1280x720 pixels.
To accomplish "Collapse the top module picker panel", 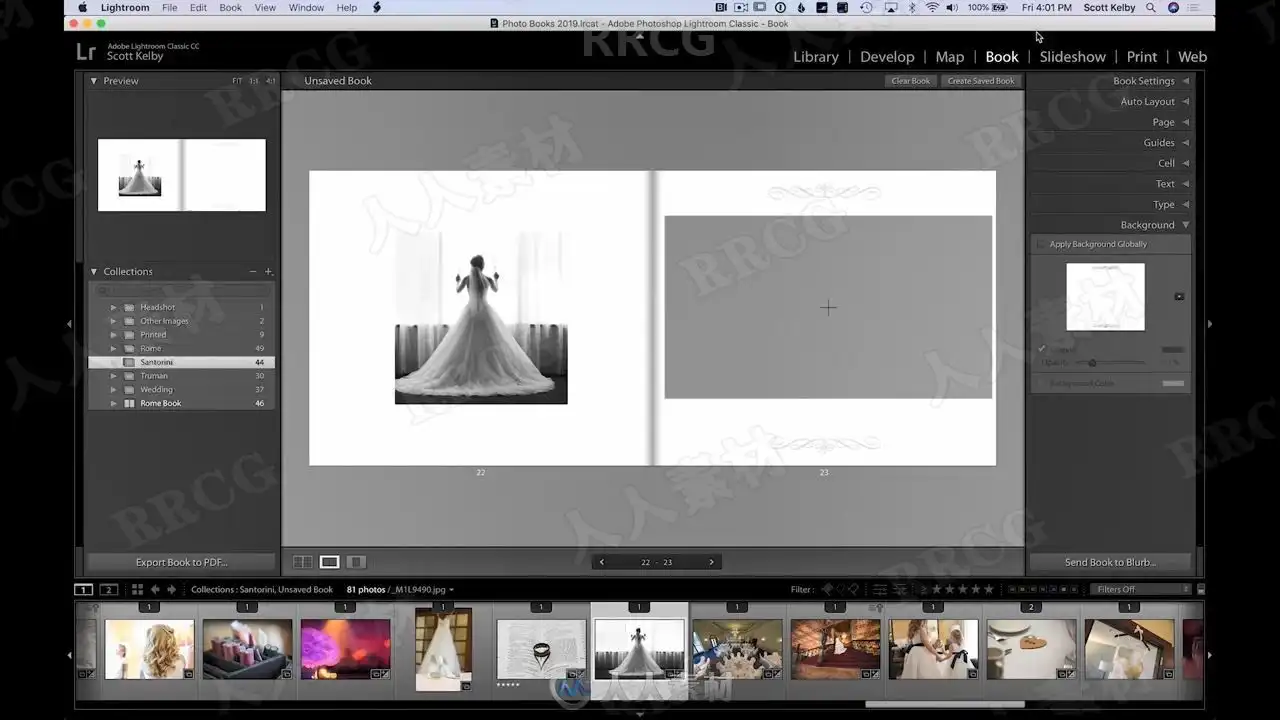I will pos(640,36).
